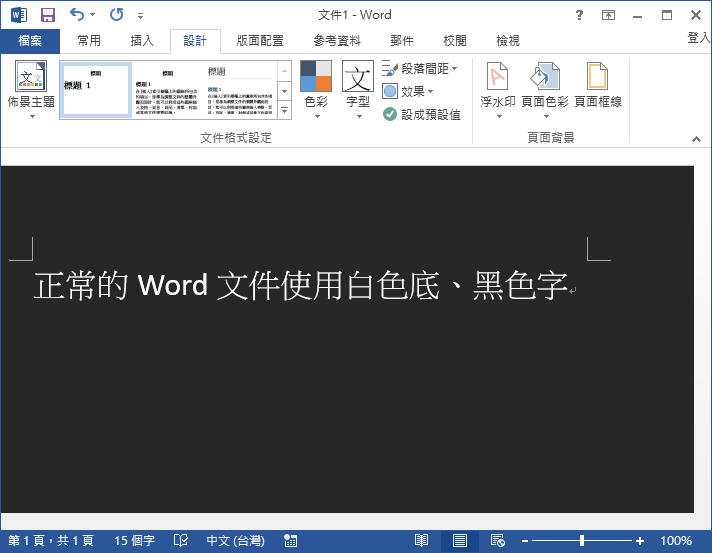Click the 登入 sign-in link
The height and width of the screenshot is (553, 712).
point(699,38)
